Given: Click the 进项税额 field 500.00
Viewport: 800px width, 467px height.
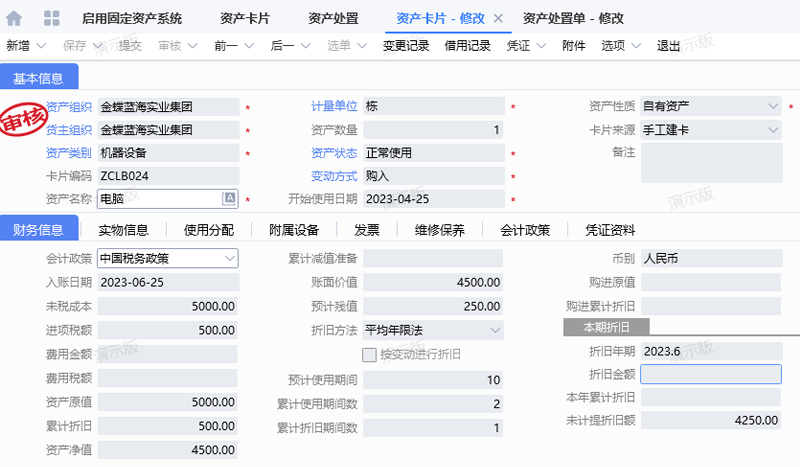Looking at the screenshot, I should [x=168, y=330].
